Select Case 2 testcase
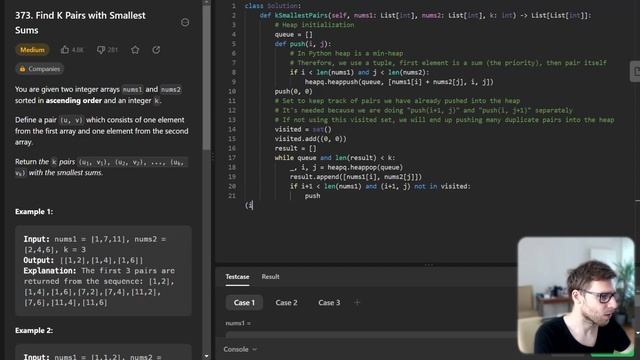The height and width of the screenshot is (360, 640). click(x=286, y=302)
